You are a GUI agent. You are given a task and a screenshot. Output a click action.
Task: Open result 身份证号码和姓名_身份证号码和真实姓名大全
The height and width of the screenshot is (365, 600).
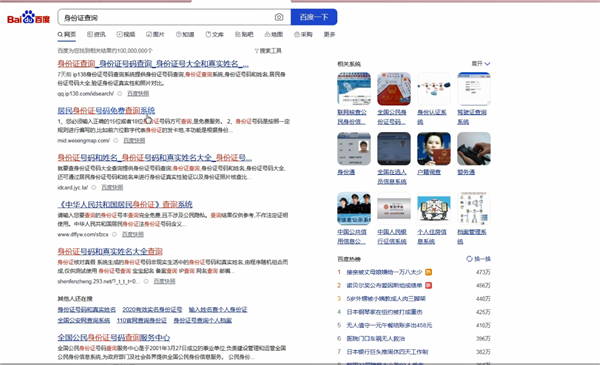(x=155, y=157)
